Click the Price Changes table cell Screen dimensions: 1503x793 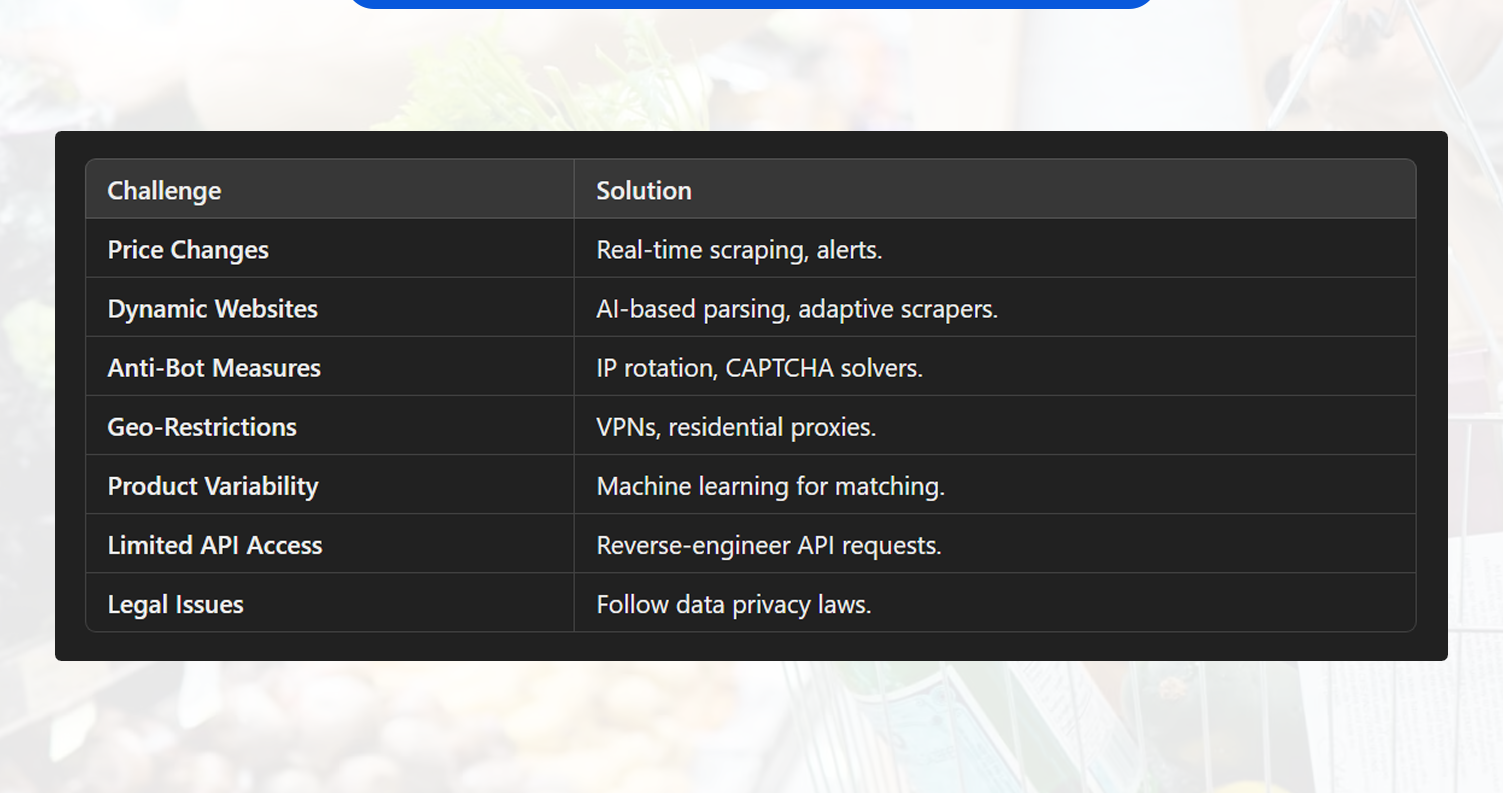[x=187, y=249]
